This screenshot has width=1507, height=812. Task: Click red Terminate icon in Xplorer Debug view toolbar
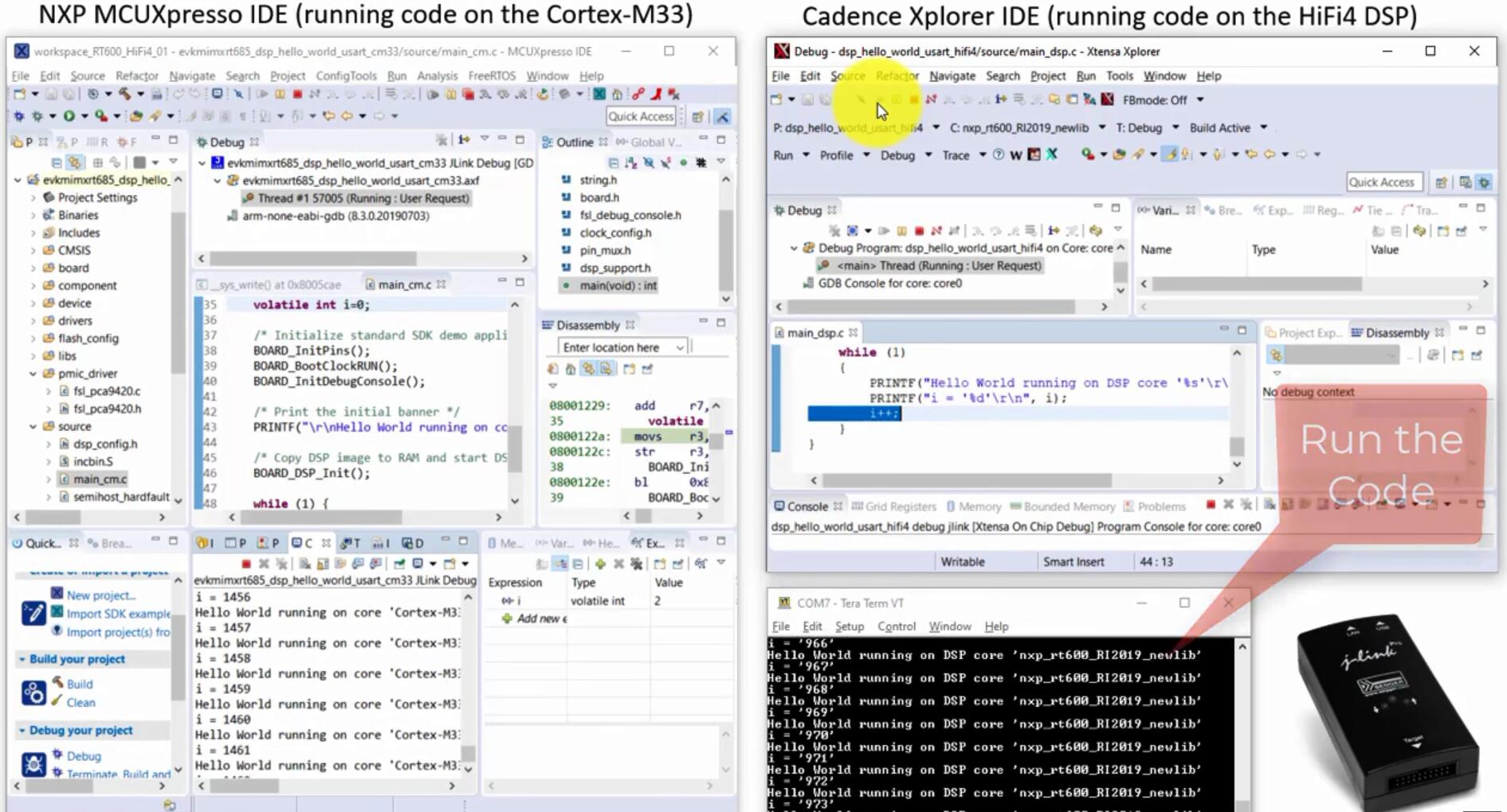919,231
